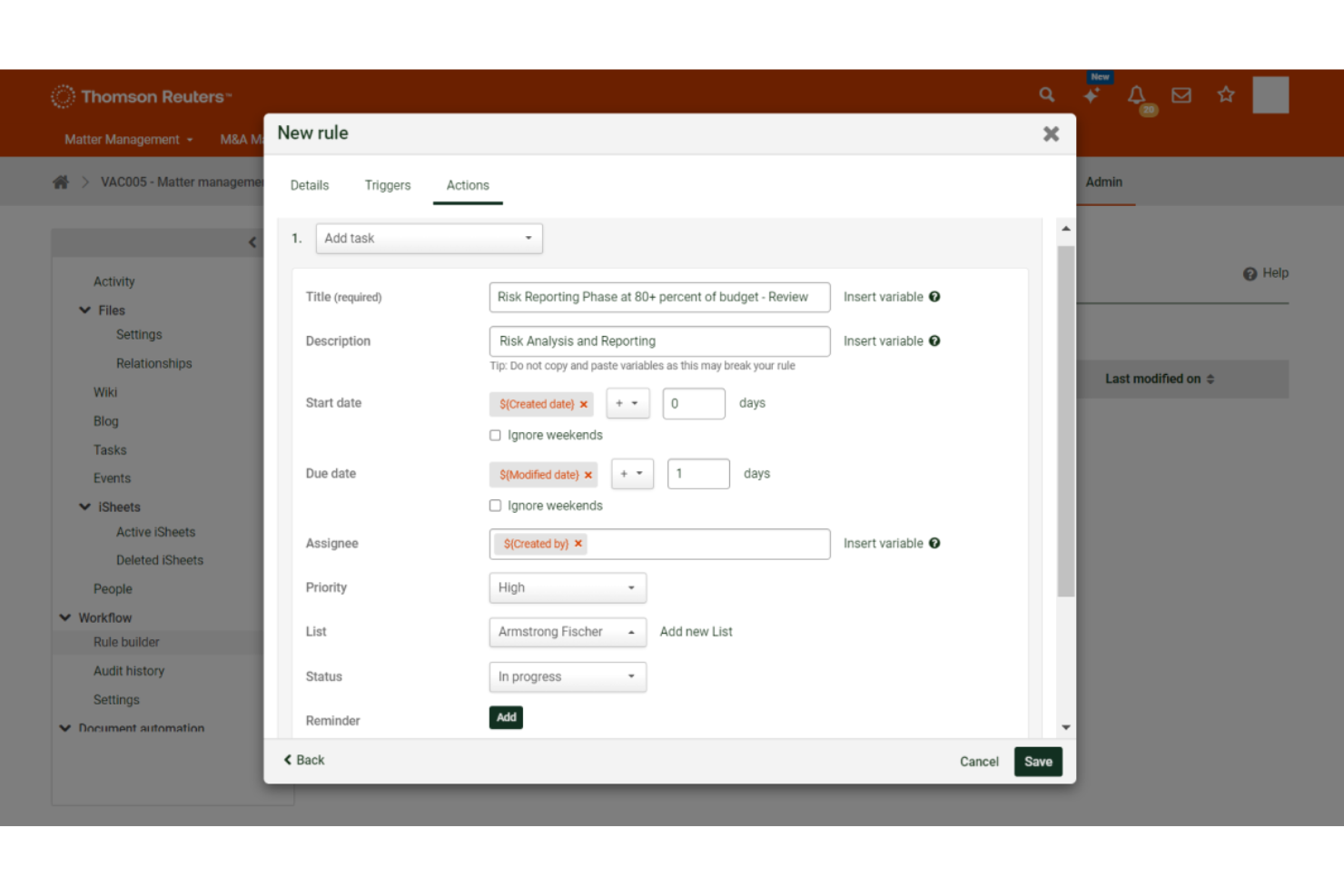Open the AI sparkle icon marked New
The image size is (1344, 896).
point(1092,94)
